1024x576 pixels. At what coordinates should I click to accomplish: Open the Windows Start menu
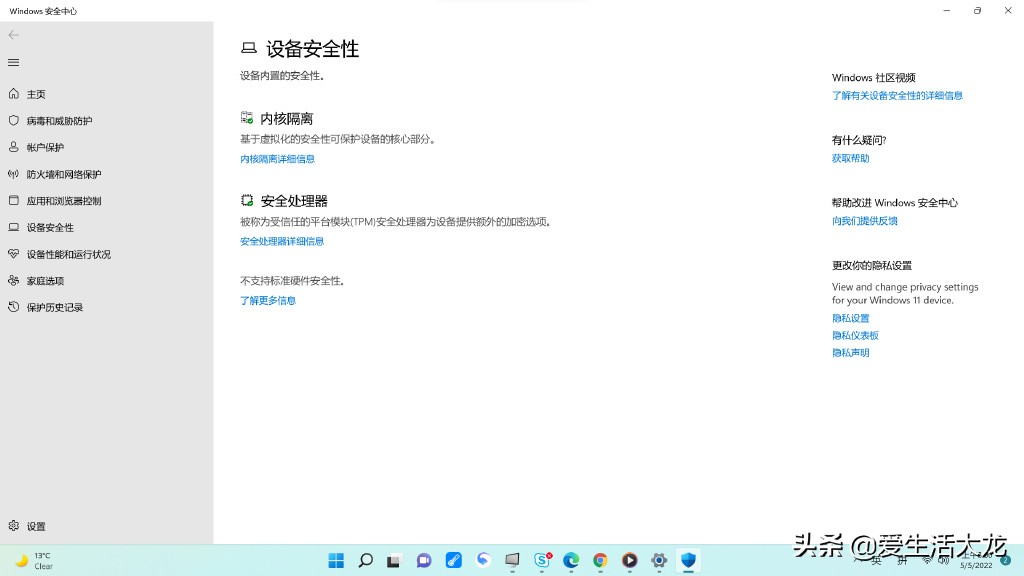pyautogui.click(x=336, y=560)
